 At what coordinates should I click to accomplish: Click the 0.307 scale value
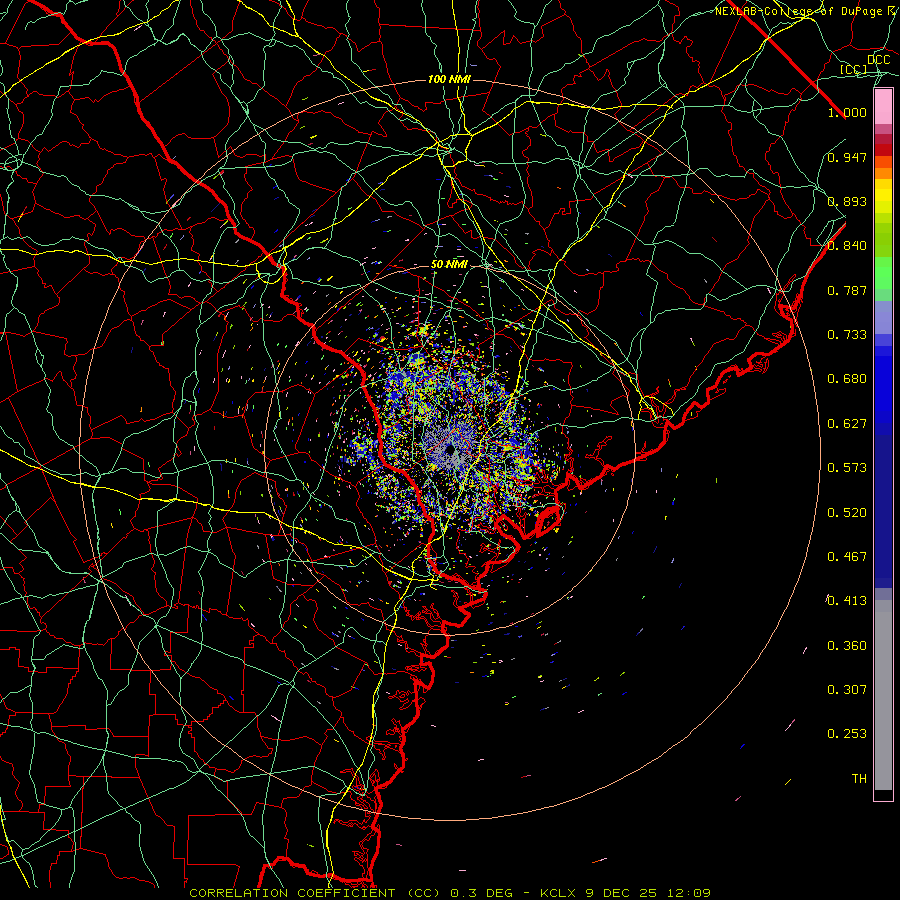tap(847, 690)
